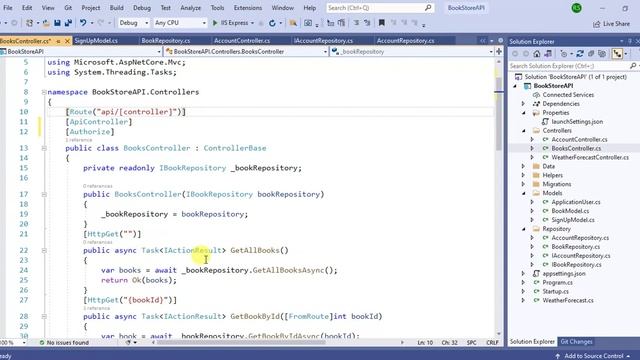Collapse the Controllers folder in Solution Explorer
This screenshot has height=360, width=640.
click(x=524, y=131)
